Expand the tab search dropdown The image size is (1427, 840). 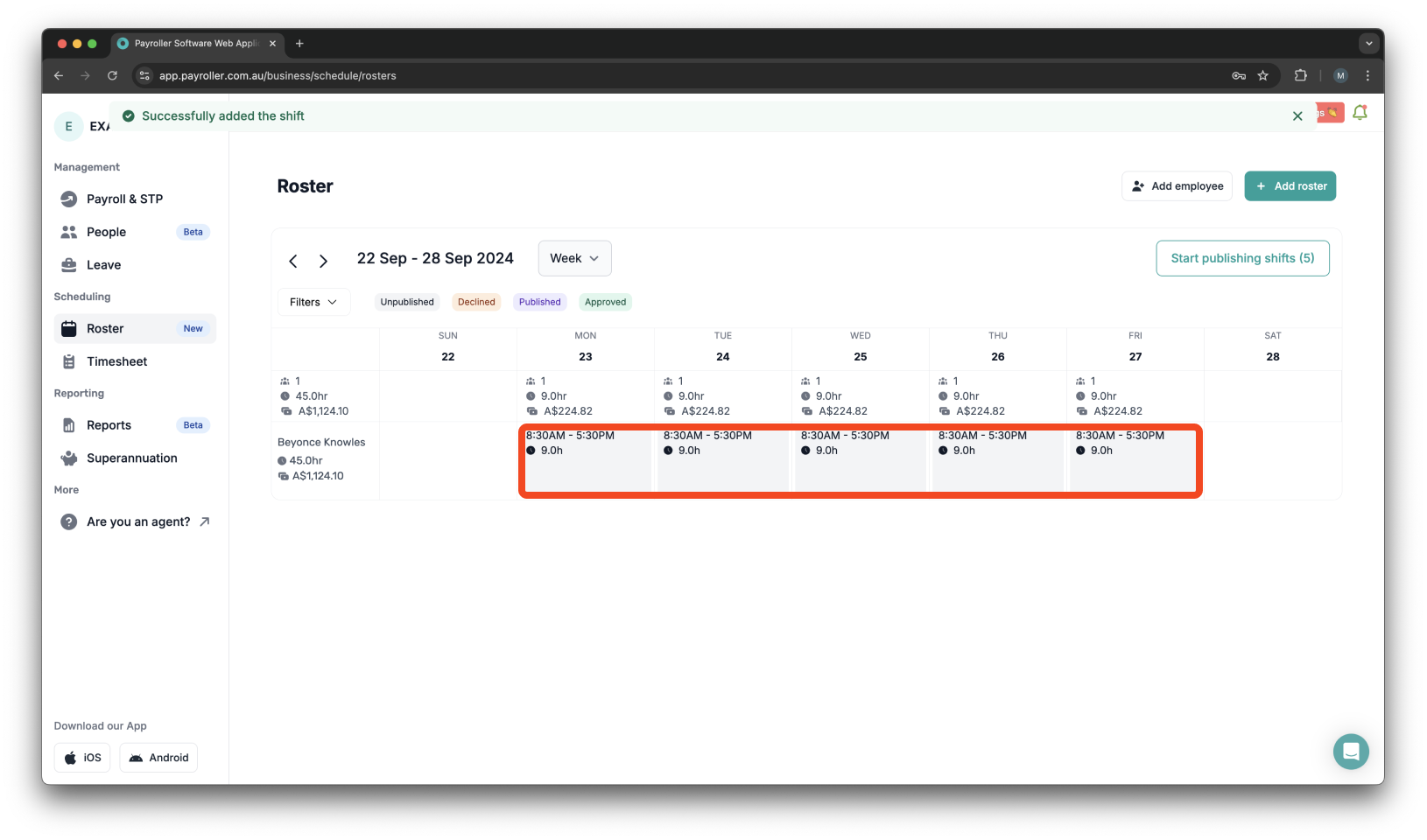pos(1368,44)
